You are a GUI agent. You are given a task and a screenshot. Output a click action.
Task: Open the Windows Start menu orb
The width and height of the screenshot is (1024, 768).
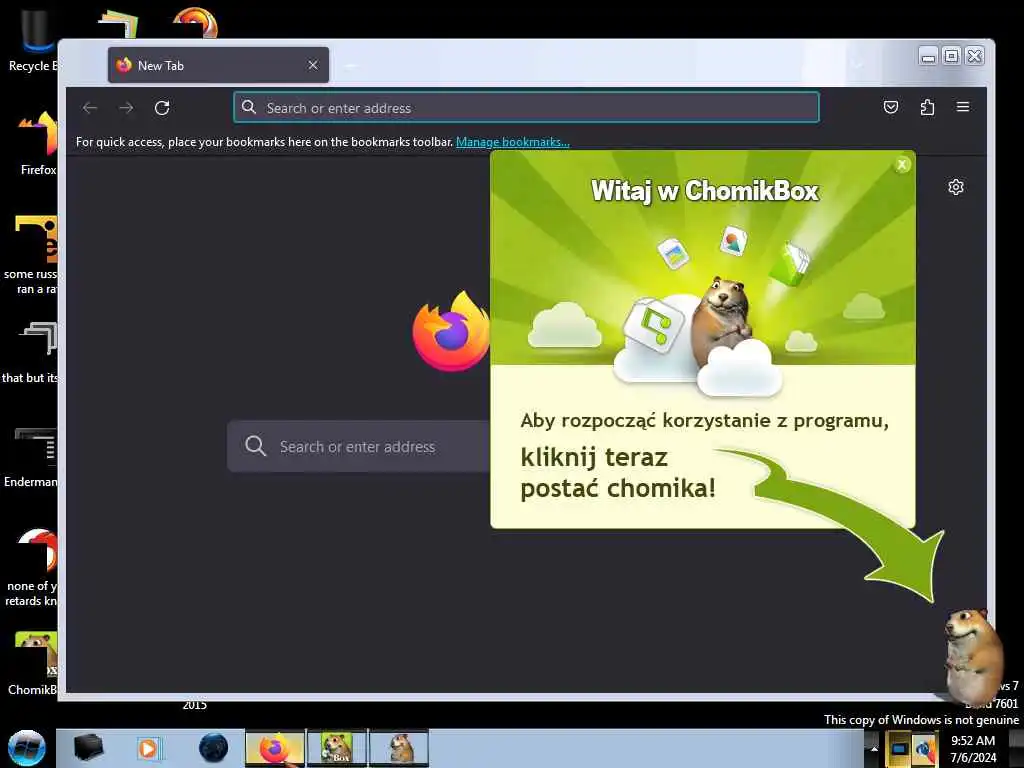click(27, 748)
